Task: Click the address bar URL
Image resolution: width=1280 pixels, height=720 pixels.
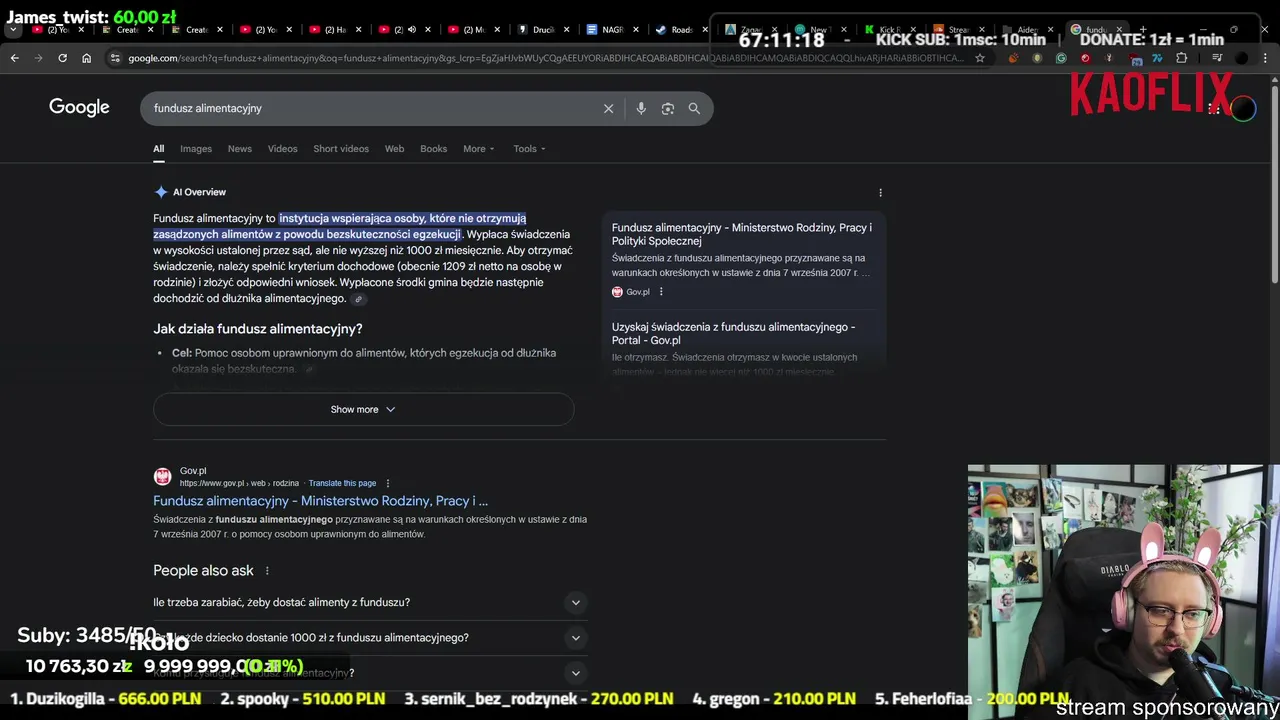Action: 545,58
